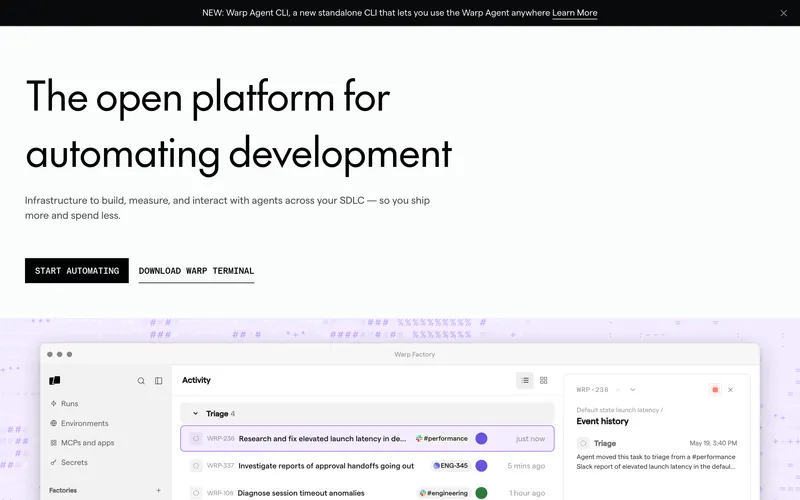Click the Warp Factory window title
The image size is (800, 500).
(415, 354)
